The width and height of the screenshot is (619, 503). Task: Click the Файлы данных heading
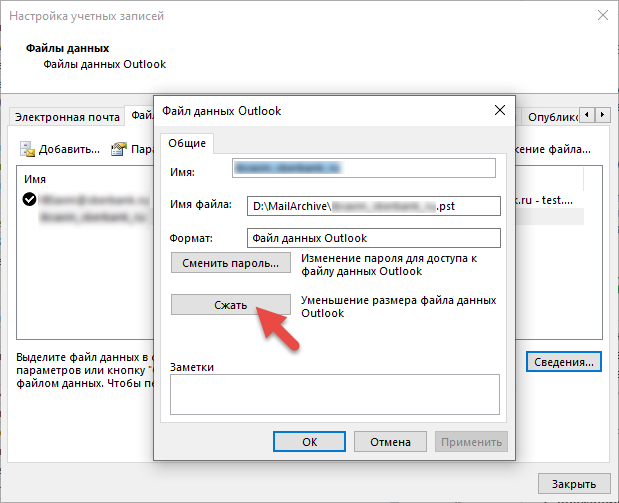68,48
